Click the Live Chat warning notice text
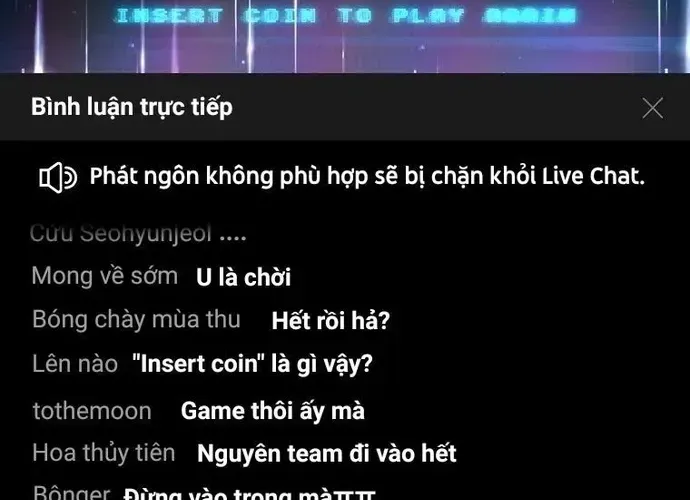The width and height of the screenshot is (690, 500). click(367, 176)
